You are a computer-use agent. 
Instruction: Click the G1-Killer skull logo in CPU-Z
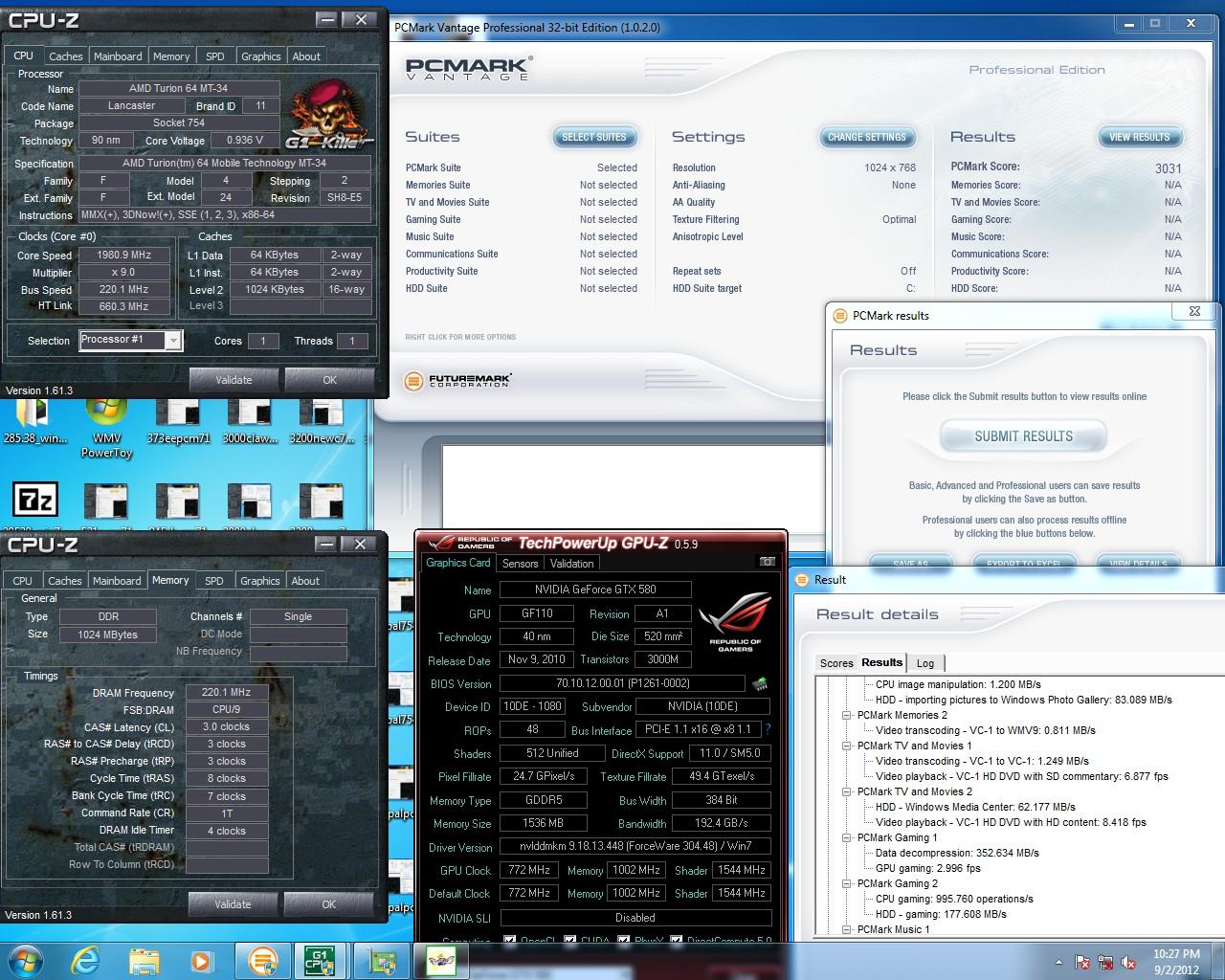(329, 116)
